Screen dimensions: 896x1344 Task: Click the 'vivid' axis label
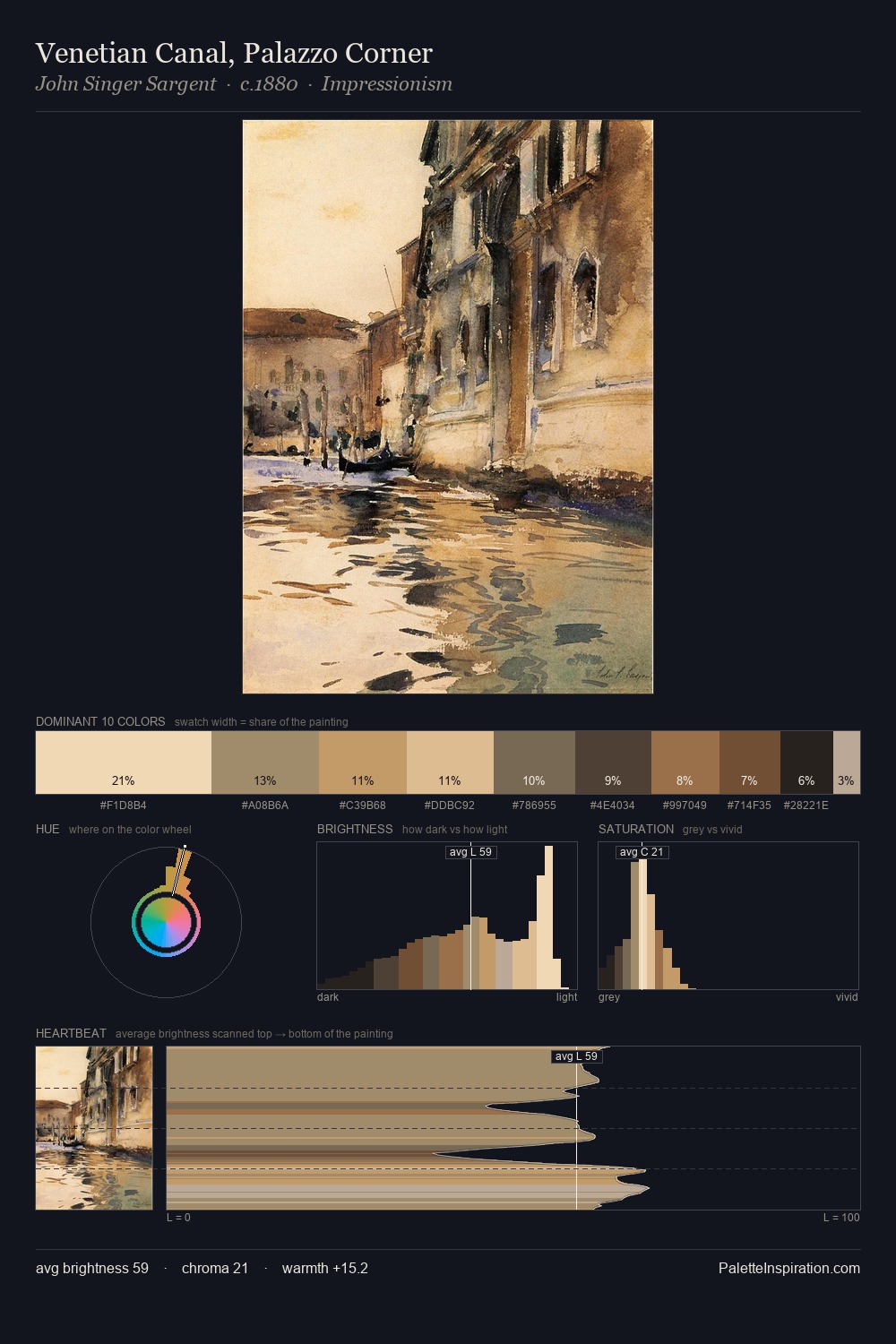tap(847, 997)
